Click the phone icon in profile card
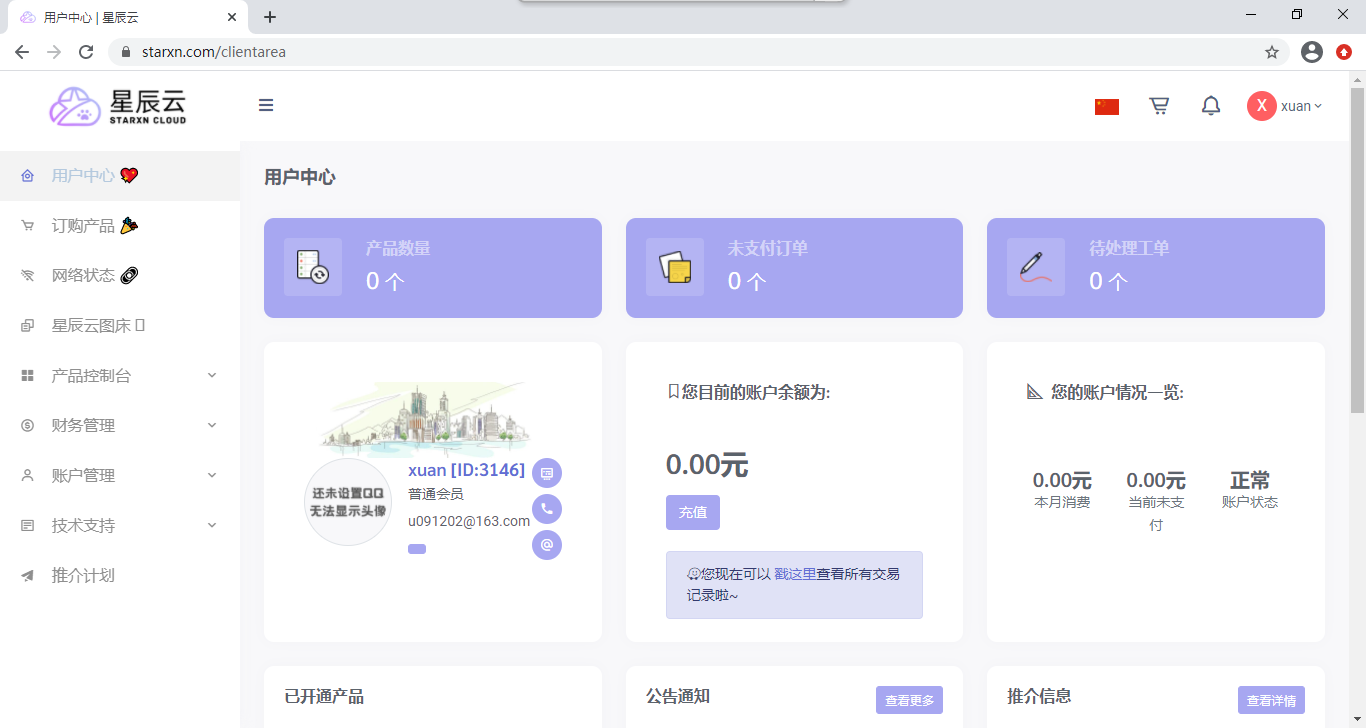The width and height of the screenshot is (1366, 728). (x=547, y=509)
